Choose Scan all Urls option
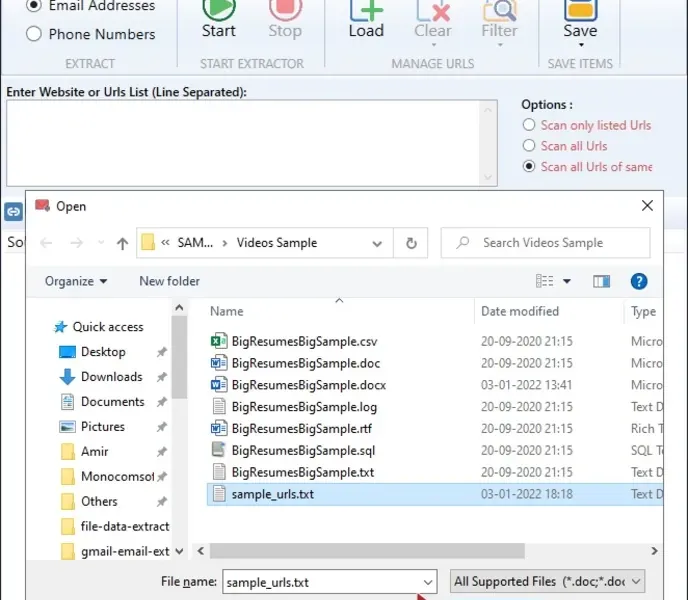688x600 pixels. 529,146
